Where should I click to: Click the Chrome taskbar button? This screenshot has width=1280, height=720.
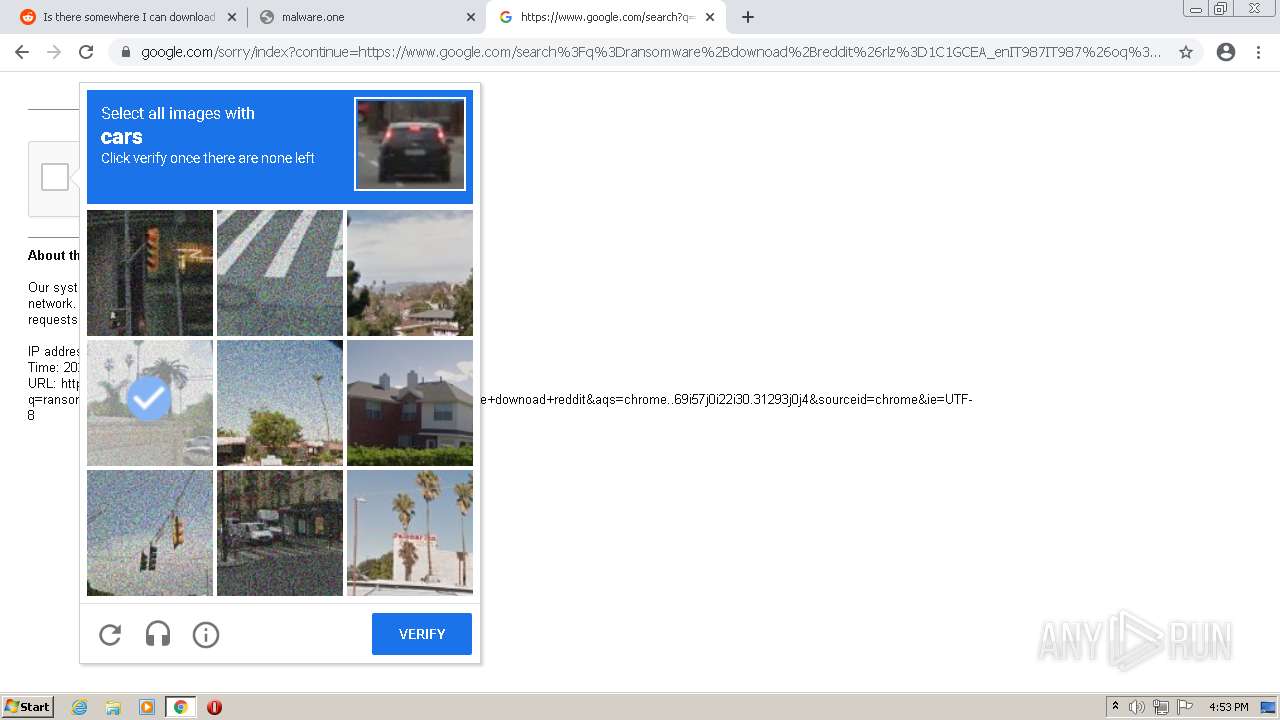(180, 707)
